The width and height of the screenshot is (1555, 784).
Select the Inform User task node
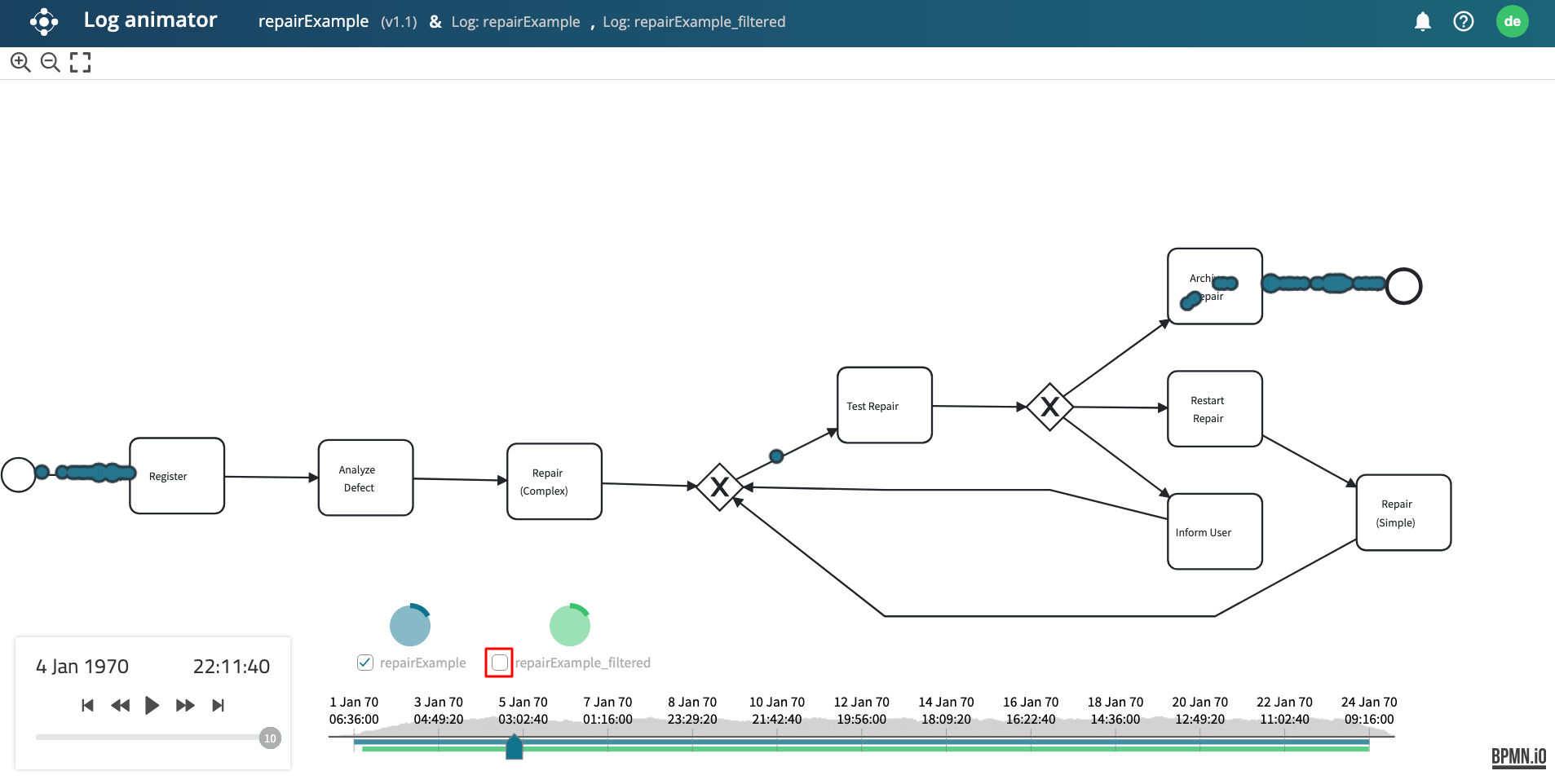click(x=1214, y=531)
